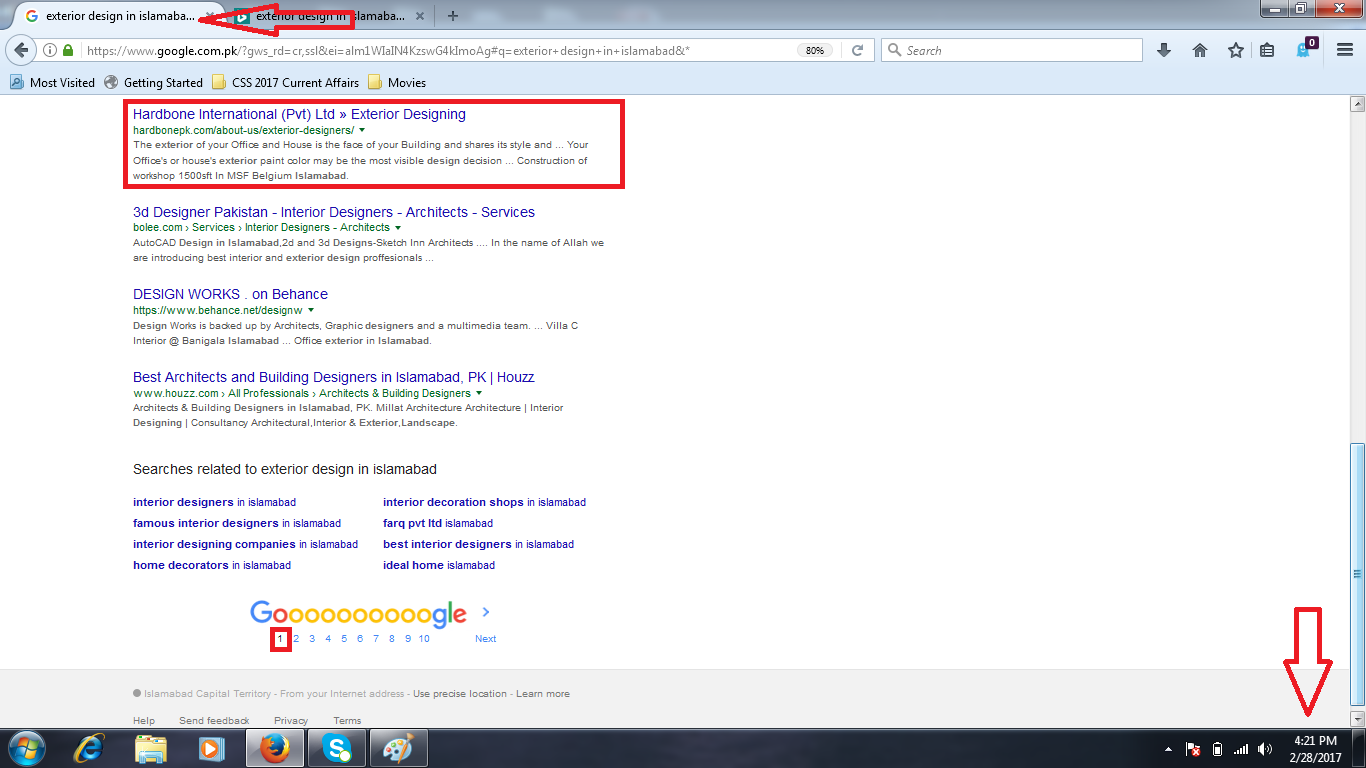Search related 'interior designing companies in islamabad'
Viewport: 1366px width, 768px height.
[x=245, y=544]
